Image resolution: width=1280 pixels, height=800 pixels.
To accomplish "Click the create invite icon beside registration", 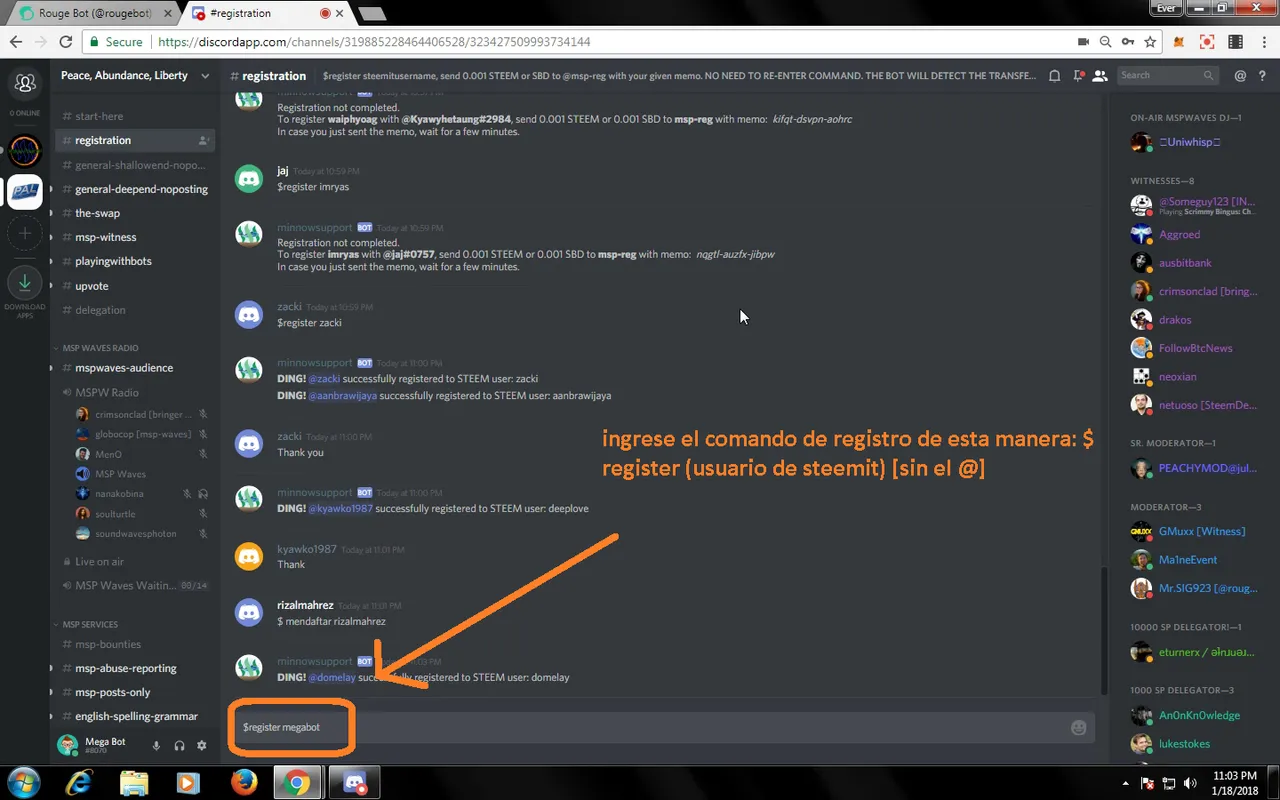I will 203,140.
